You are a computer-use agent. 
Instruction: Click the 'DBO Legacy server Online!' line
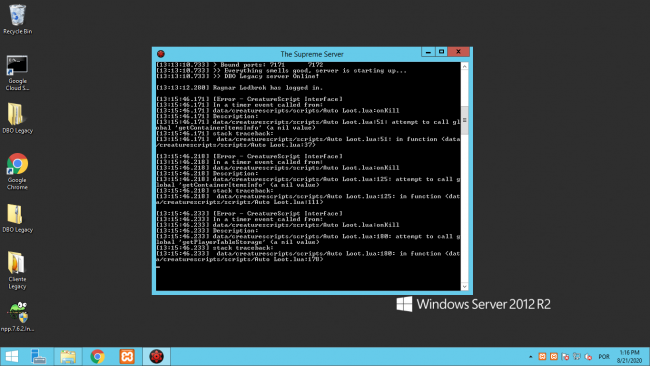(x=238, y=76)
